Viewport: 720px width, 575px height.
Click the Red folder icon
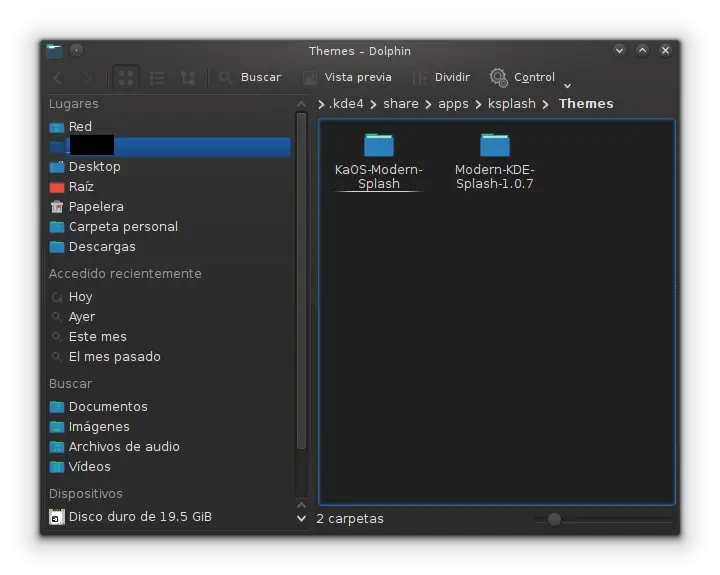click(57, 127)
